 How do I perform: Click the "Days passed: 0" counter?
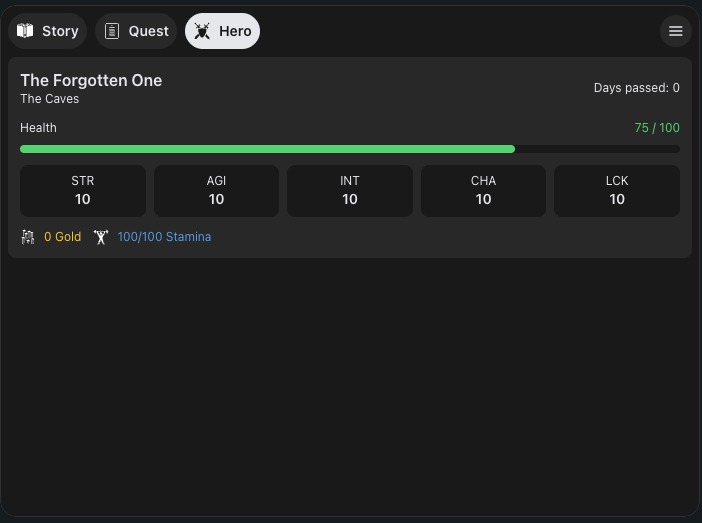tap(637, 88)
